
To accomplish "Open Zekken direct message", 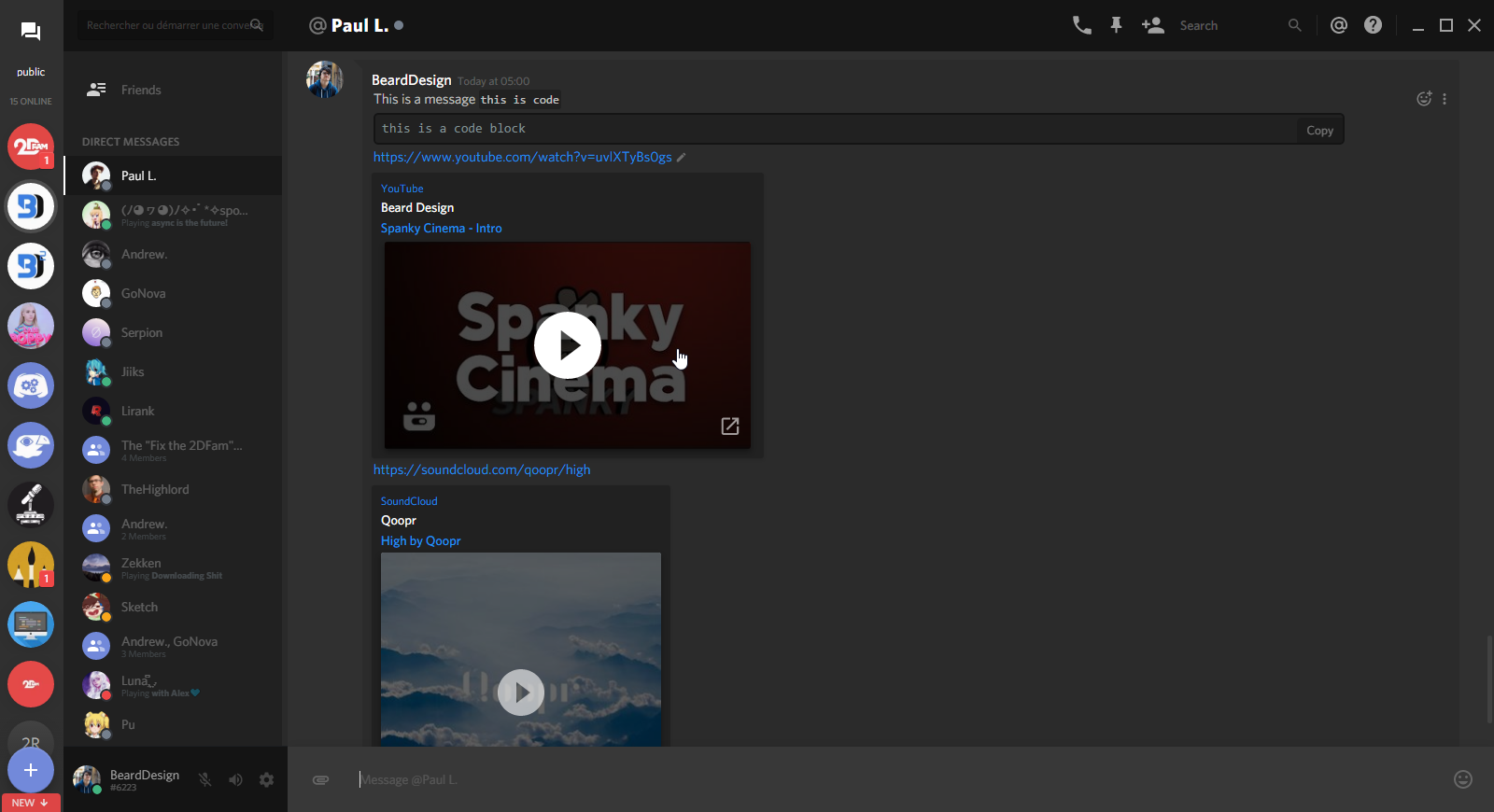I will [x=173, y=567].
